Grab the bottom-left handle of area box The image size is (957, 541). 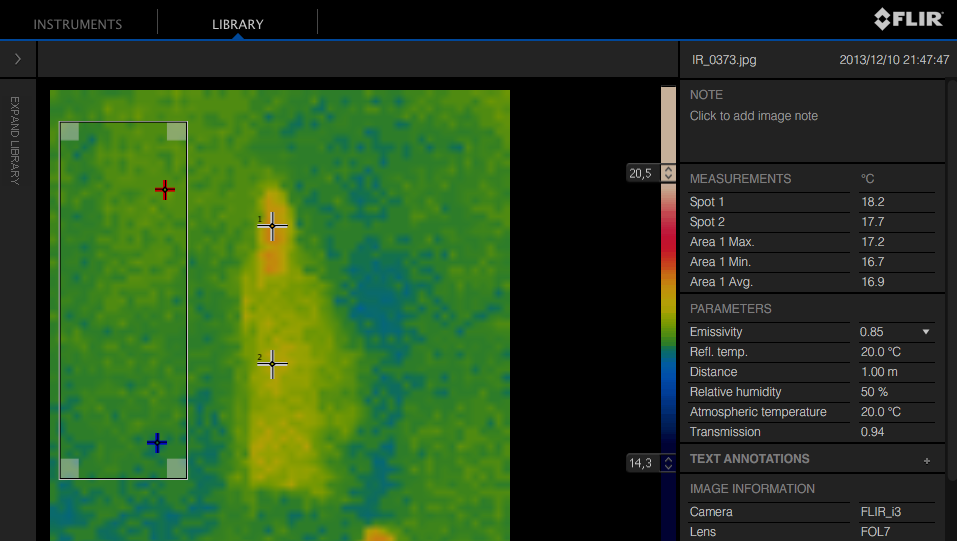tap(70, 468)
